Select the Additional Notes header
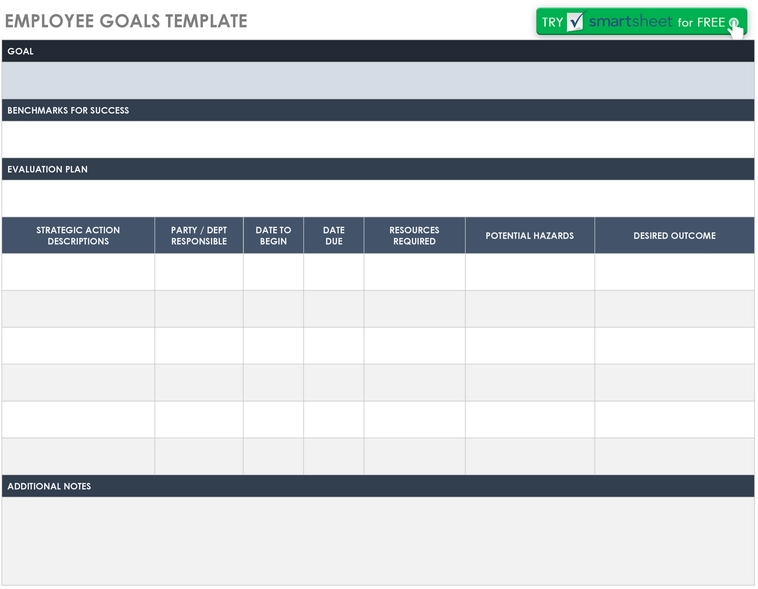This screenshot has height=589, width=758. [x=378, y=486]
